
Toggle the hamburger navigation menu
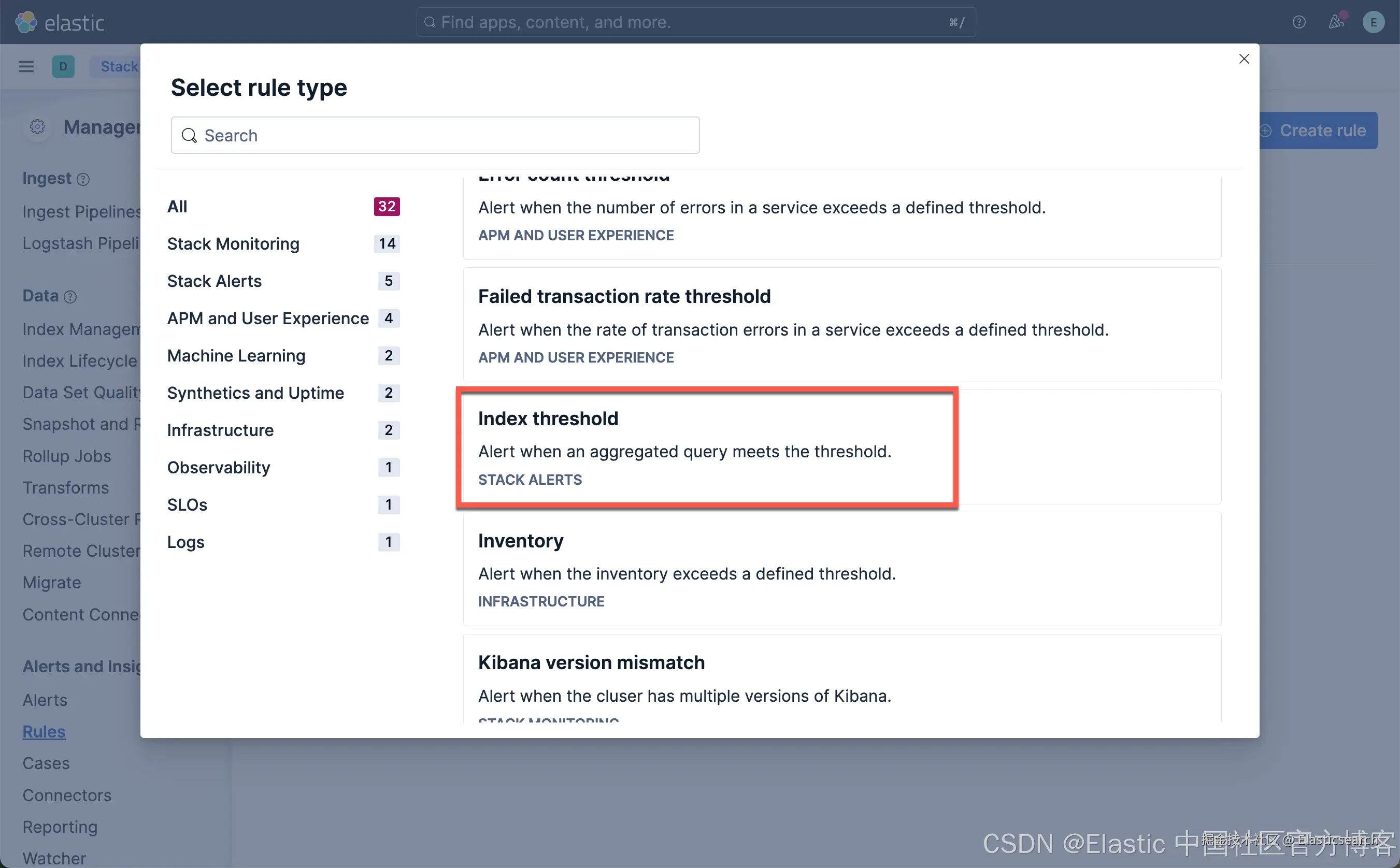(26, 67)
